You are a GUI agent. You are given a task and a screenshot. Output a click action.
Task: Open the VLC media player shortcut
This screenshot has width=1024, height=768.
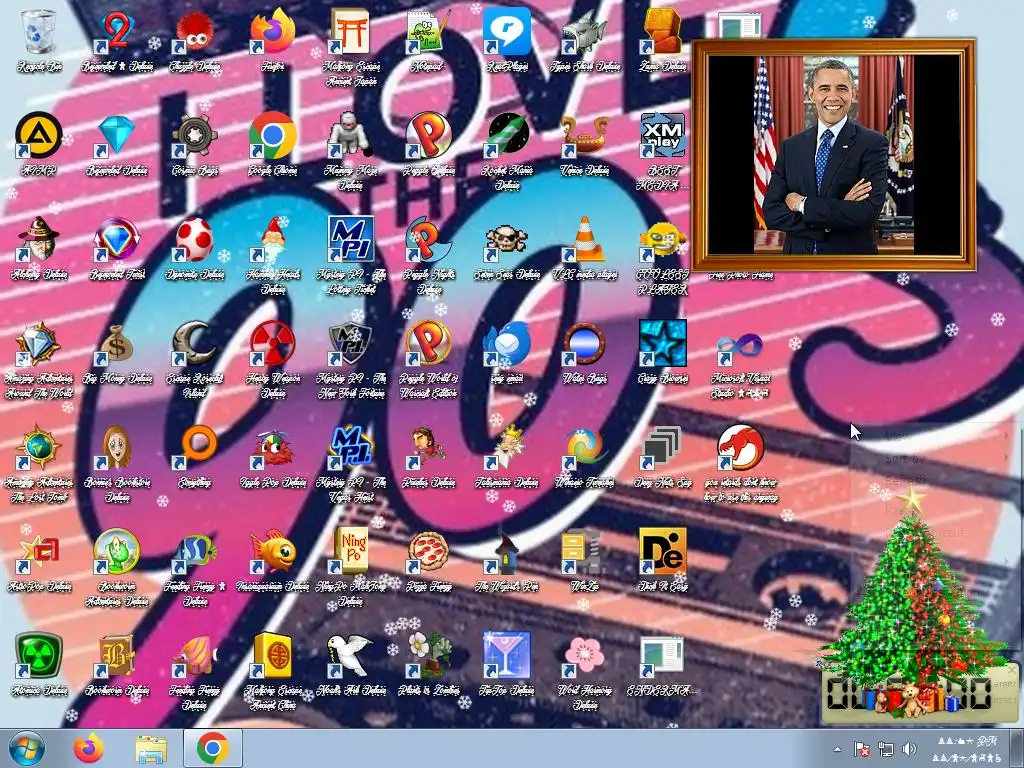pyautogui.click(x=584, y=240)
